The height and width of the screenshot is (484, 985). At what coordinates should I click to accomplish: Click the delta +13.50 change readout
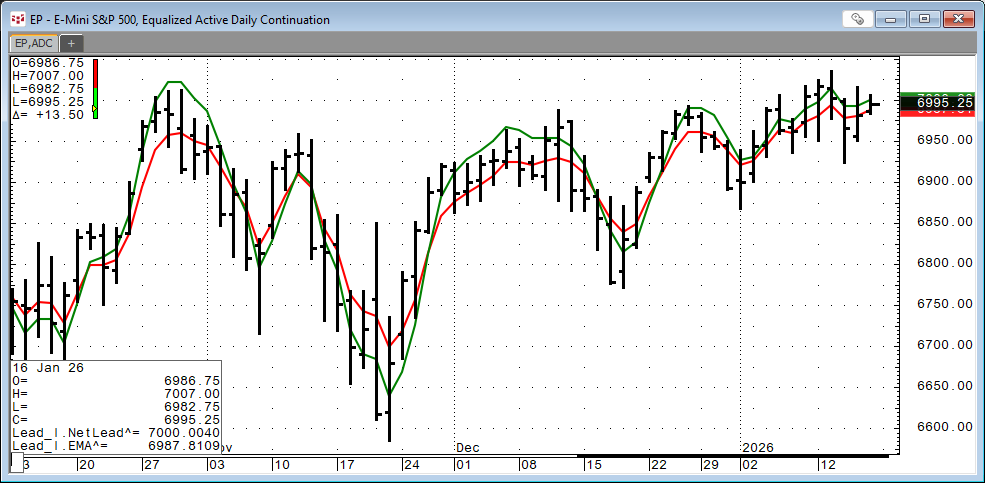[x=50, y=114]
